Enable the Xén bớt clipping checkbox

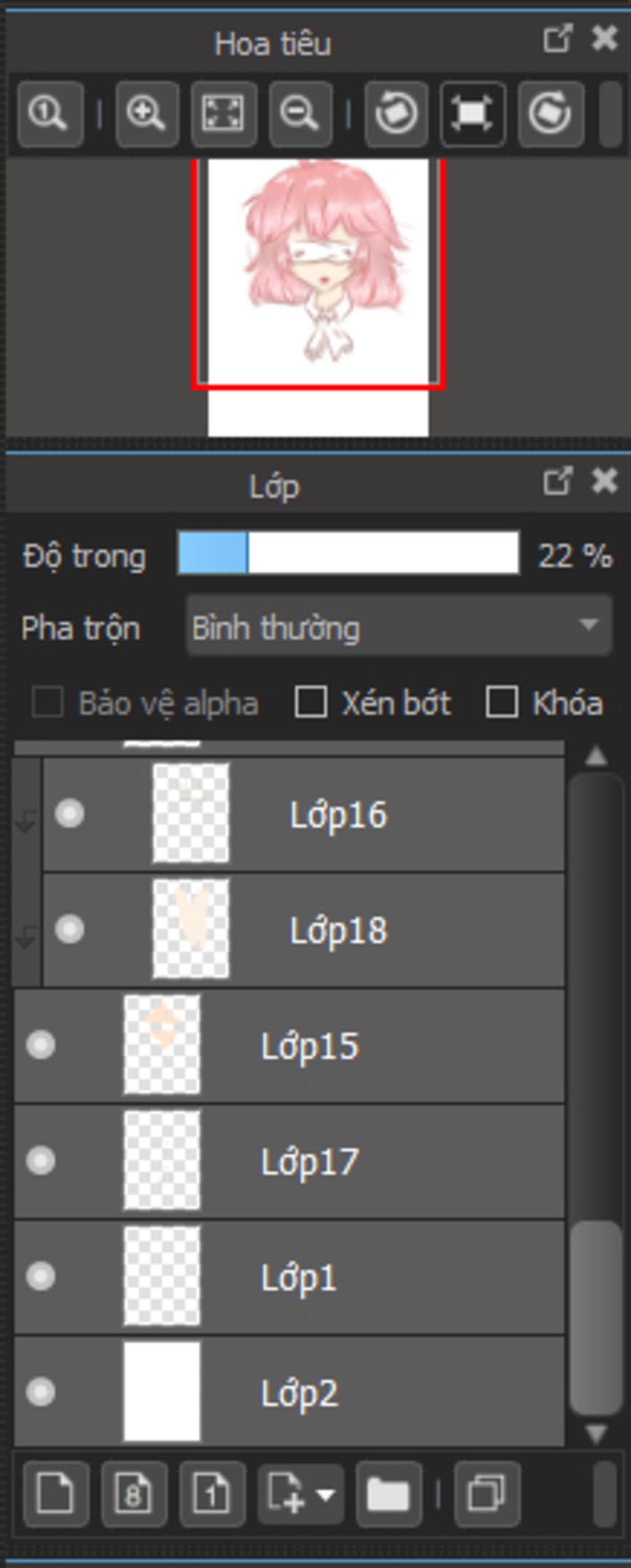[311, 702]
